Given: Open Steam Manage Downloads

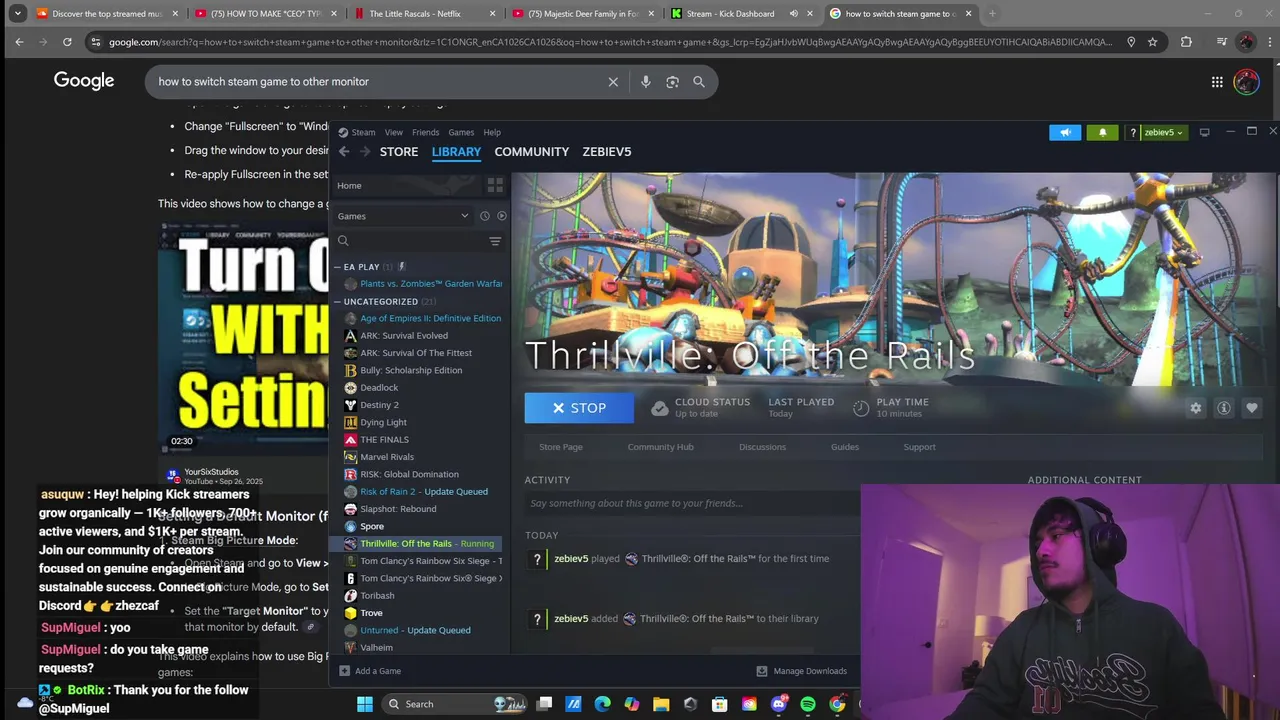Looking at the screenshot, I should coord(802,671).
